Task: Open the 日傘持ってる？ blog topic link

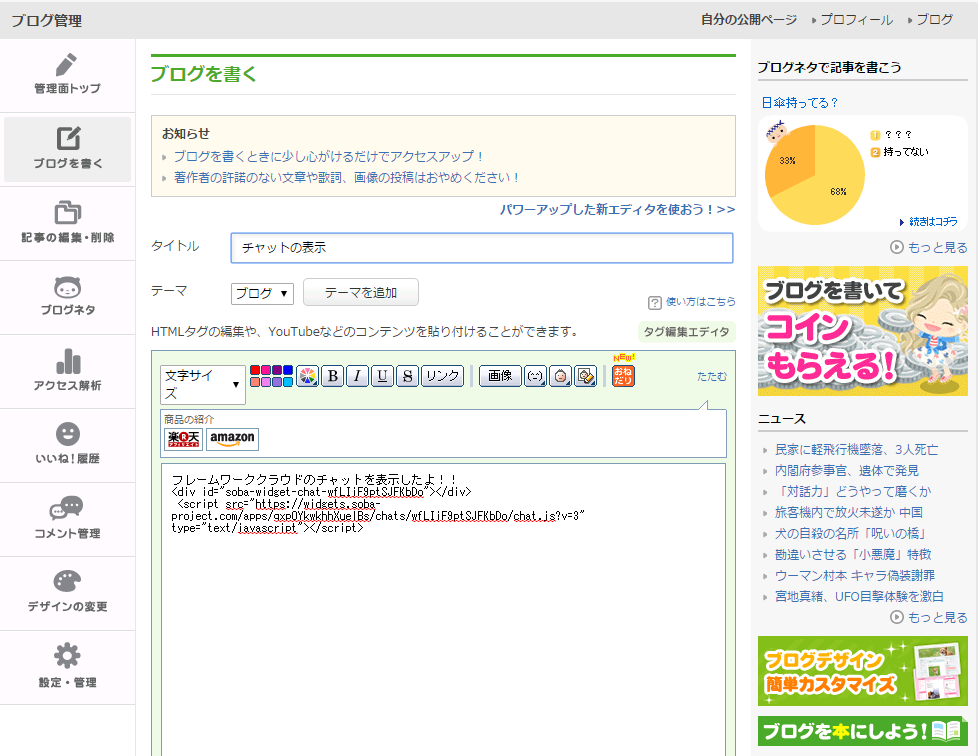Action: click(x=800, y=102)
